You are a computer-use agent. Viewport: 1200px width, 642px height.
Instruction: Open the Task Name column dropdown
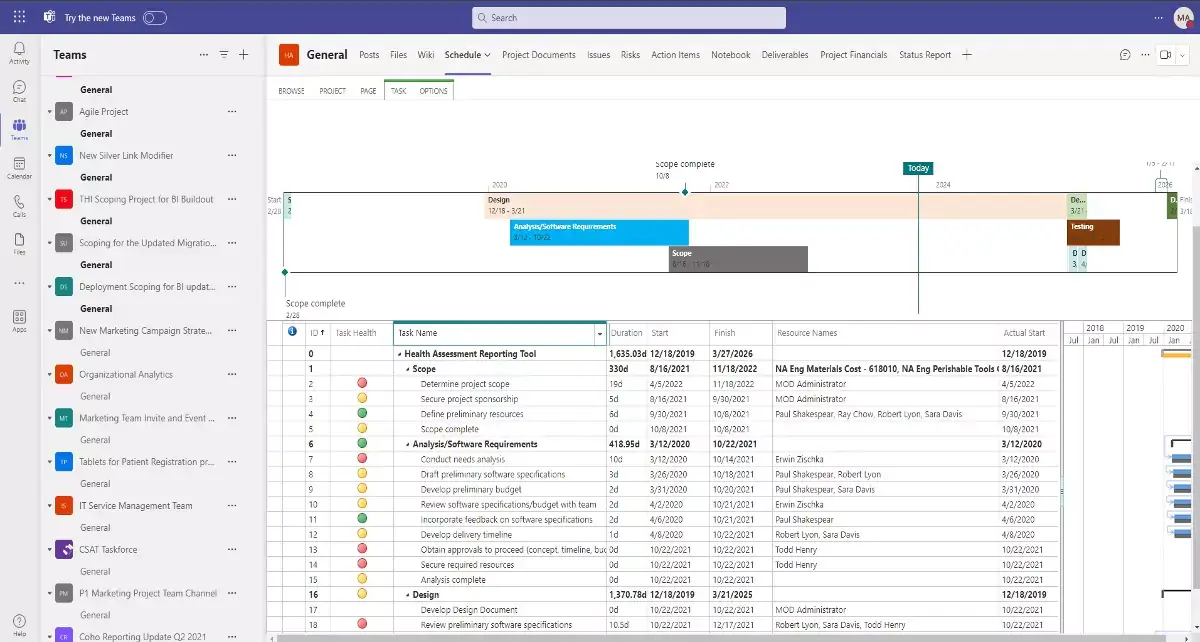599,333
